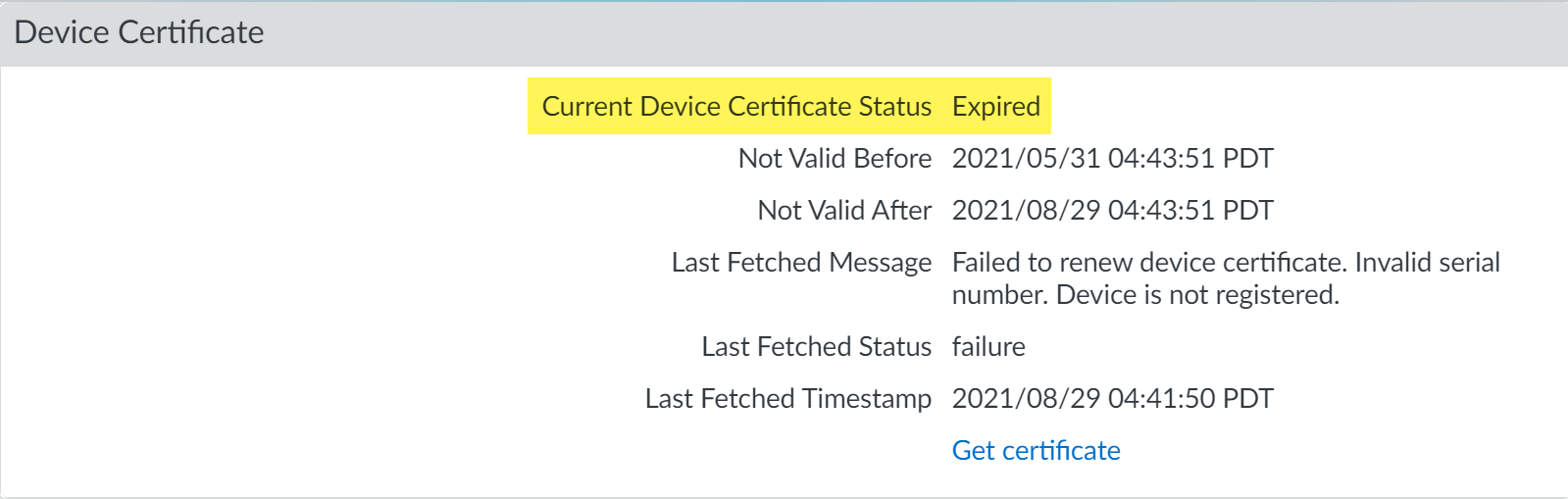Select the Not Valid After label
The image size is (1568, 499).
point(844,210)
